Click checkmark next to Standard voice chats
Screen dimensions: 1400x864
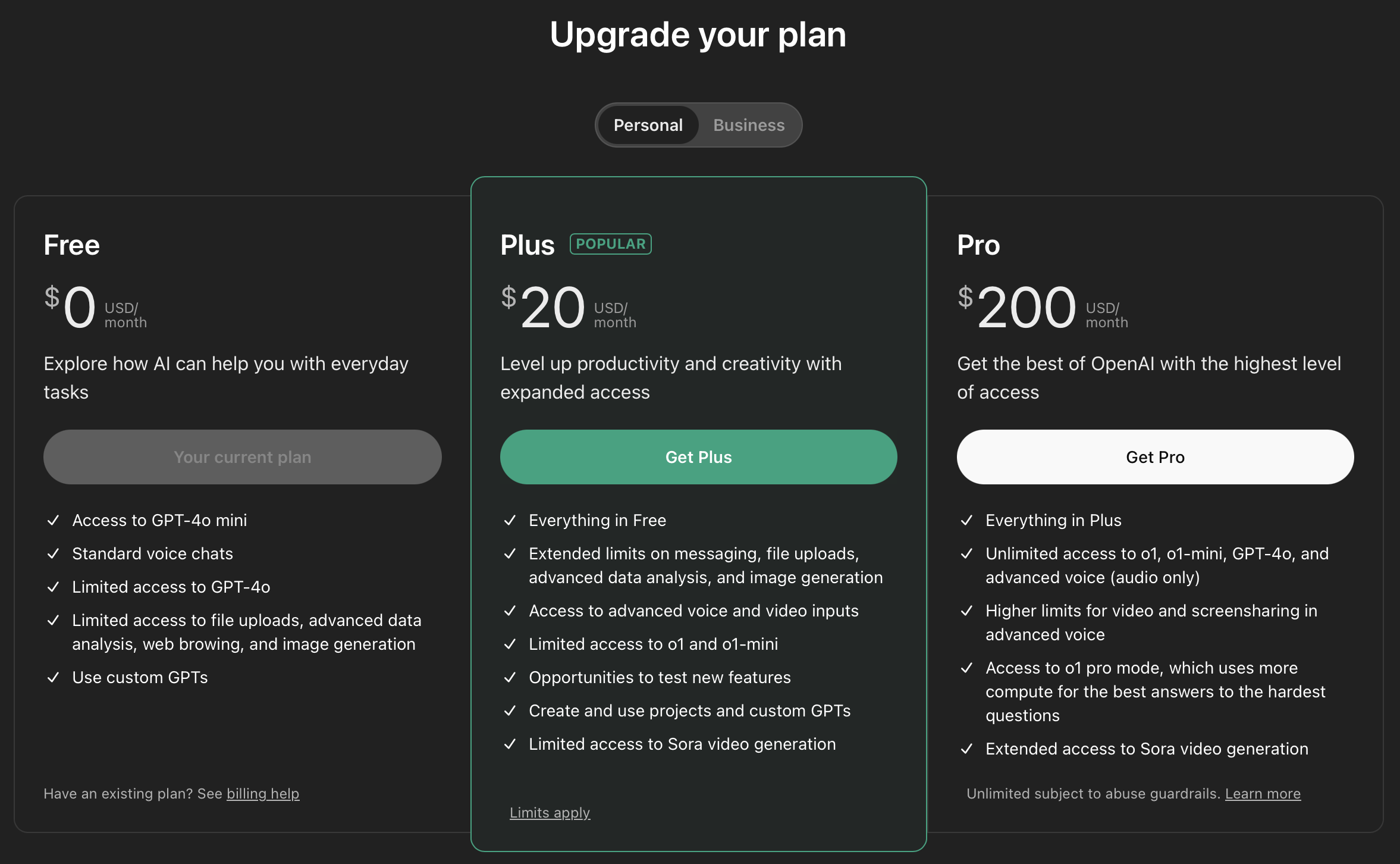(54, 553)
